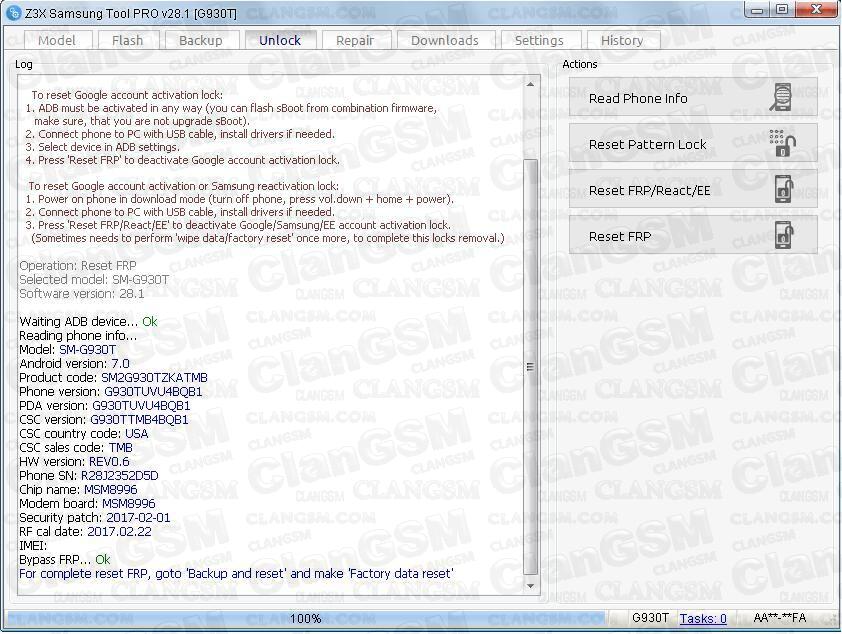Screen dimensions: 842x634
Task: Click the log vertical scrollbar thumb
Action: pyautogui.click(x=531, y=367)
